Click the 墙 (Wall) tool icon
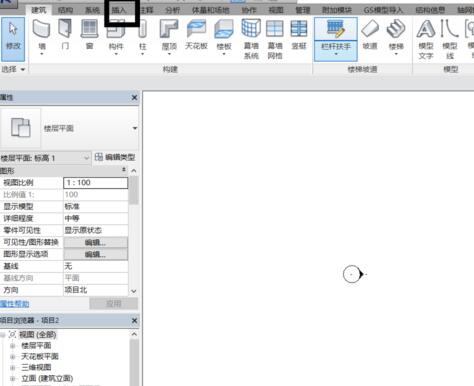The height and width of the screenshot is (386, 474). click(x=42, y=29)
